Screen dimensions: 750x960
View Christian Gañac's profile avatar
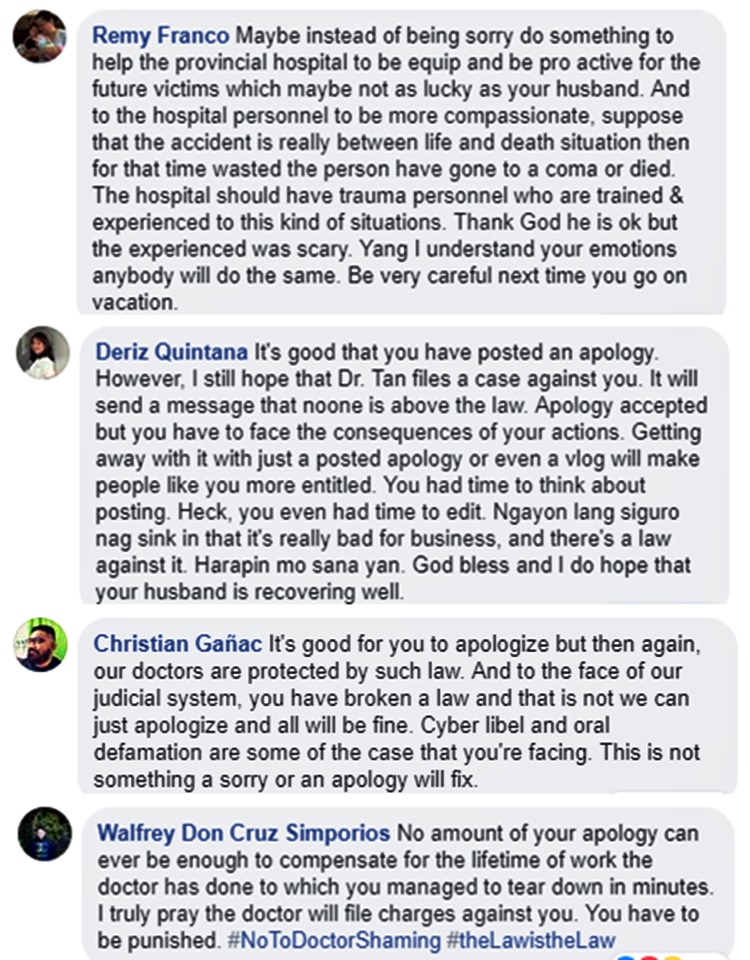pyautogui.click(x=40, y=645)
